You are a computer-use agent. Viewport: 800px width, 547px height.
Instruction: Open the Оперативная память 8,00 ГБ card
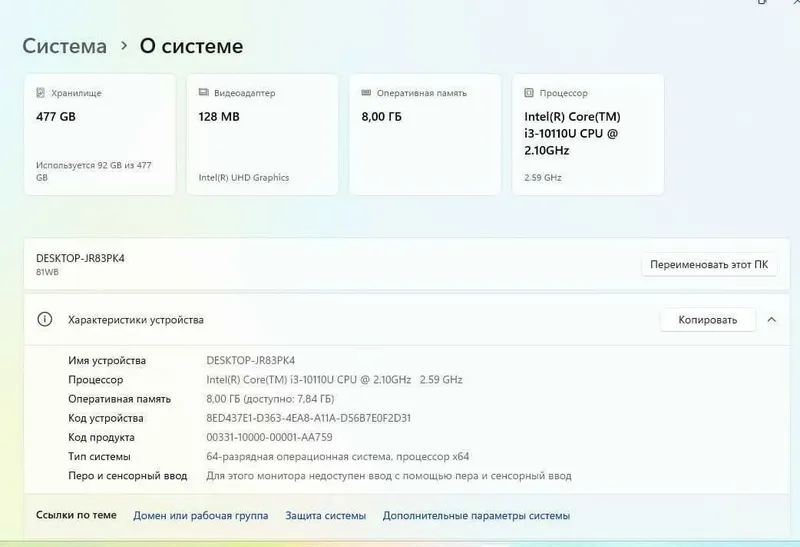tap(425, 135)
